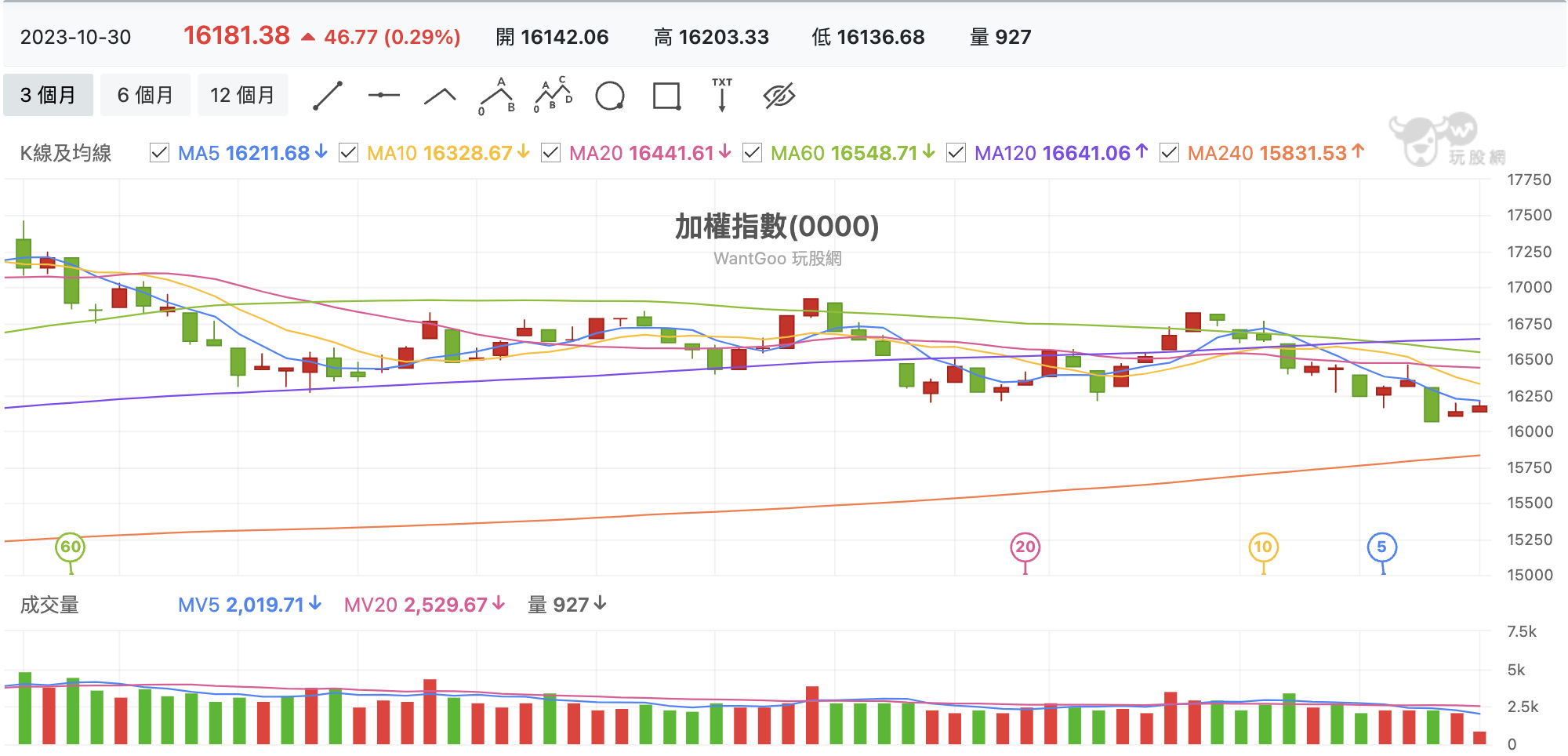The image size is (1568, 756).
Task: Select the rectangle drawing tool
Action: pos(666,96)
